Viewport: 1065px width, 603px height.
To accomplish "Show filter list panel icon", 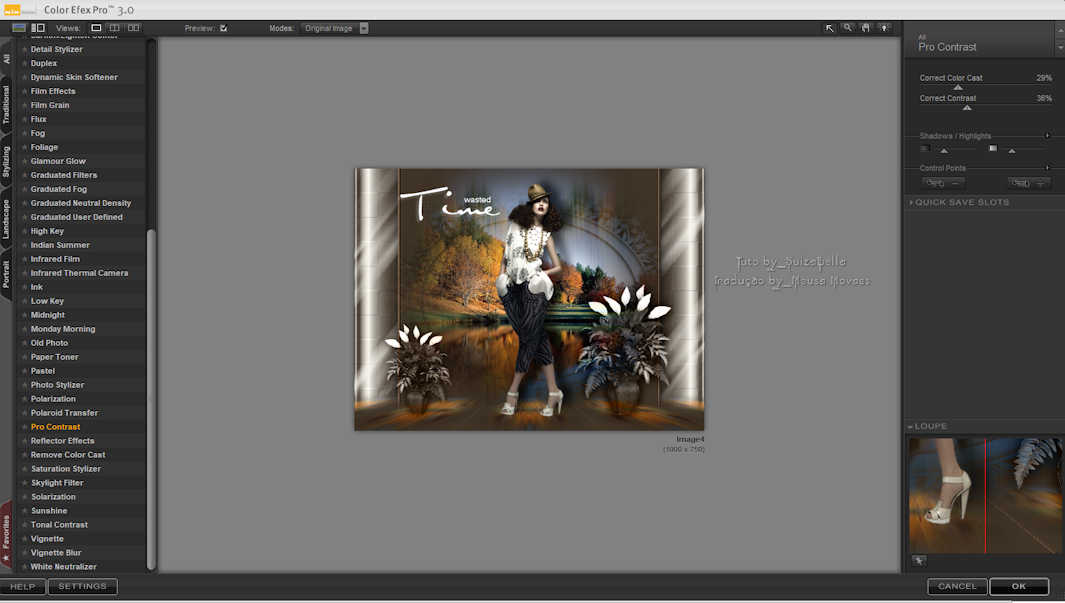I will pyautogui.click(x=19, y=28).
